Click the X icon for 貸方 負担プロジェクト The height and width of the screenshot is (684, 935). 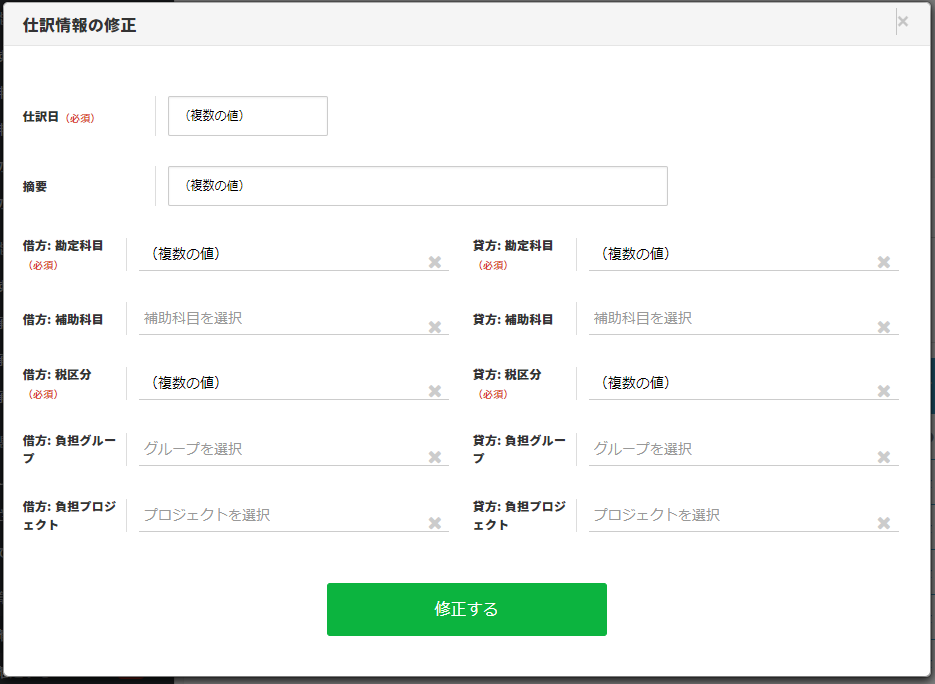(884, 523)
